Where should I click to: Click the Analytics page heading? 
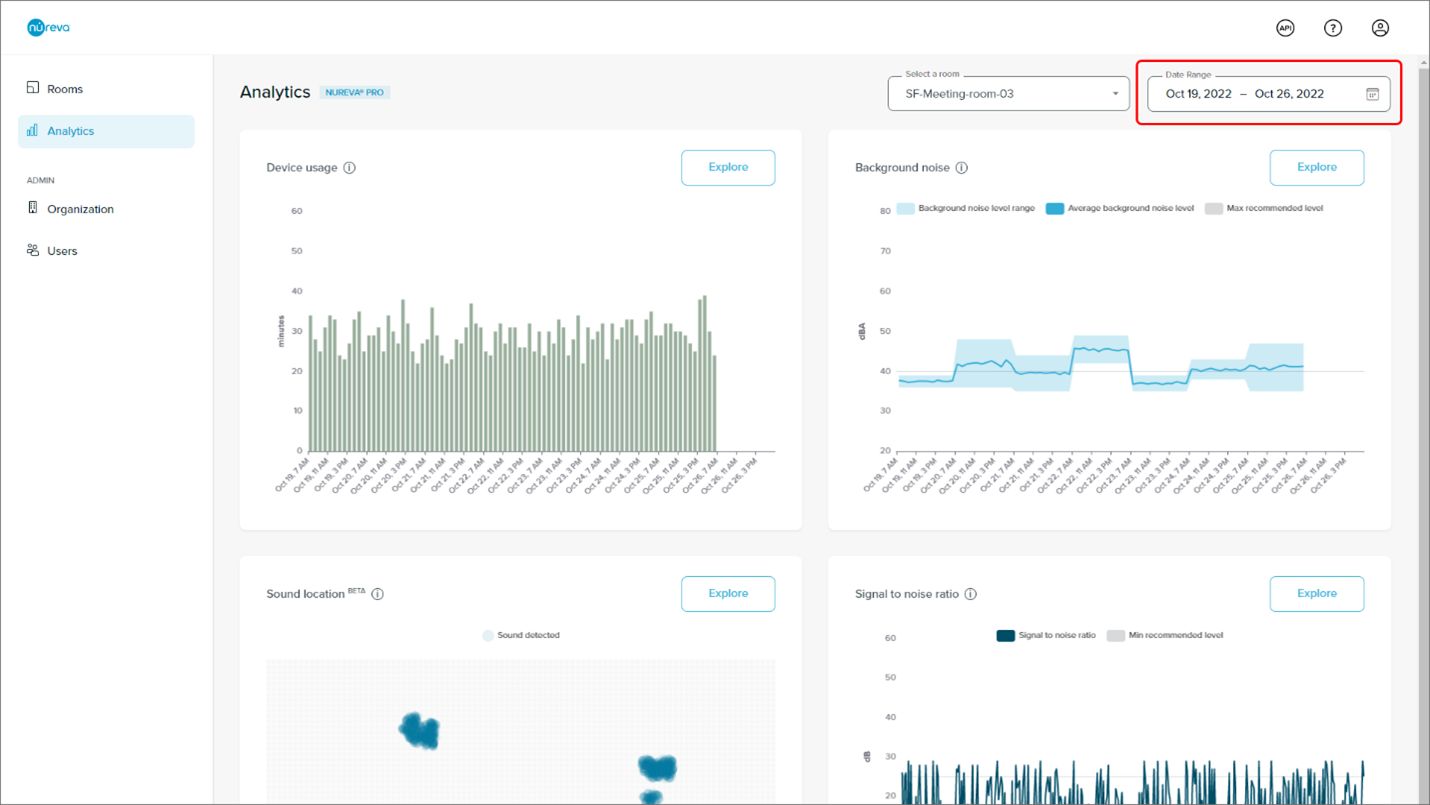click(275, 92)
